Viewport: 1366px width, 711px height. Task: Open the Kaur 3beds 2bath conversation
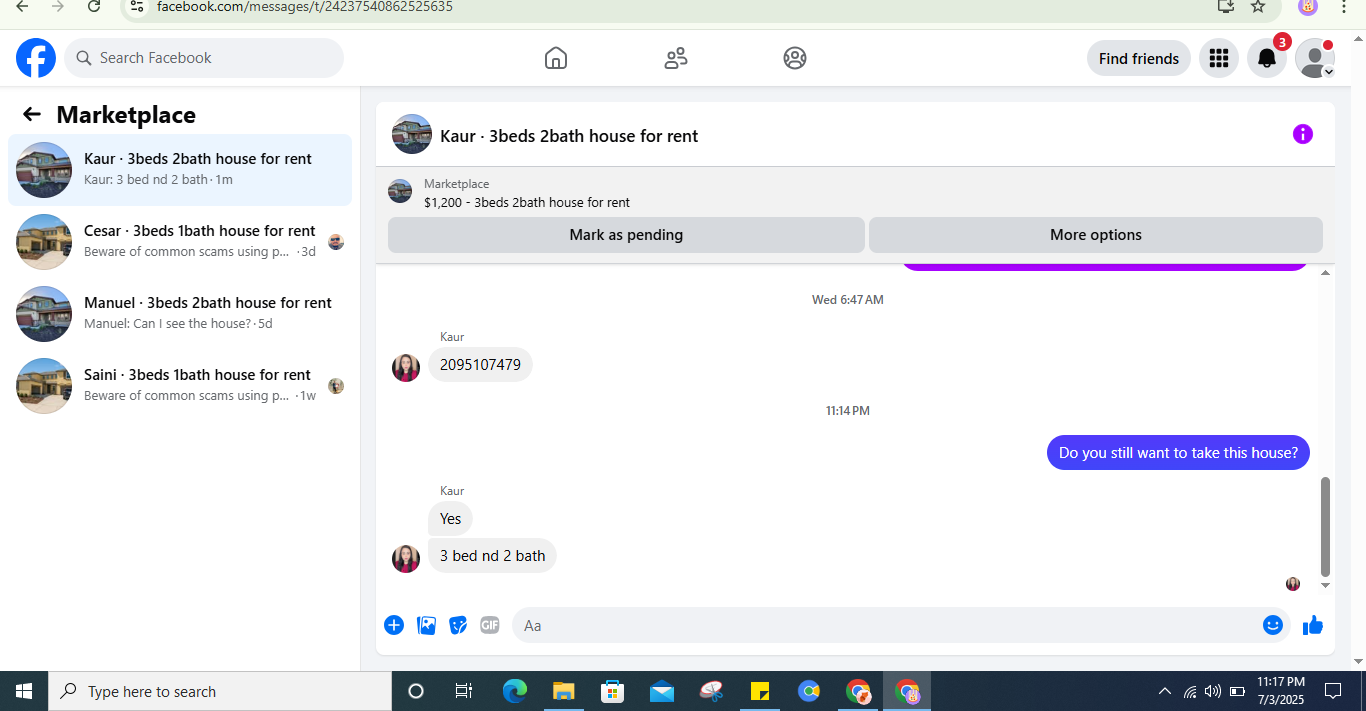click(180, 169)
